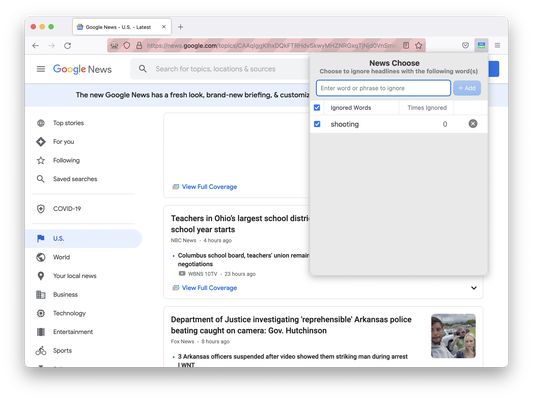Screen dimensions: 533x400
Task: Click the News Choose extension toolbar icon
Action: pyautogui.click(x=481, y=45)
